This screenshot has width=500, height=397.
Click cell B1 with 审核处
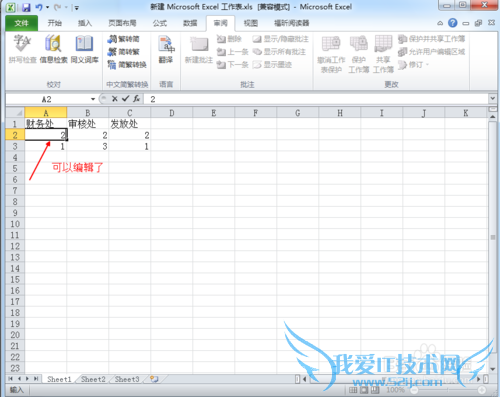88,124
